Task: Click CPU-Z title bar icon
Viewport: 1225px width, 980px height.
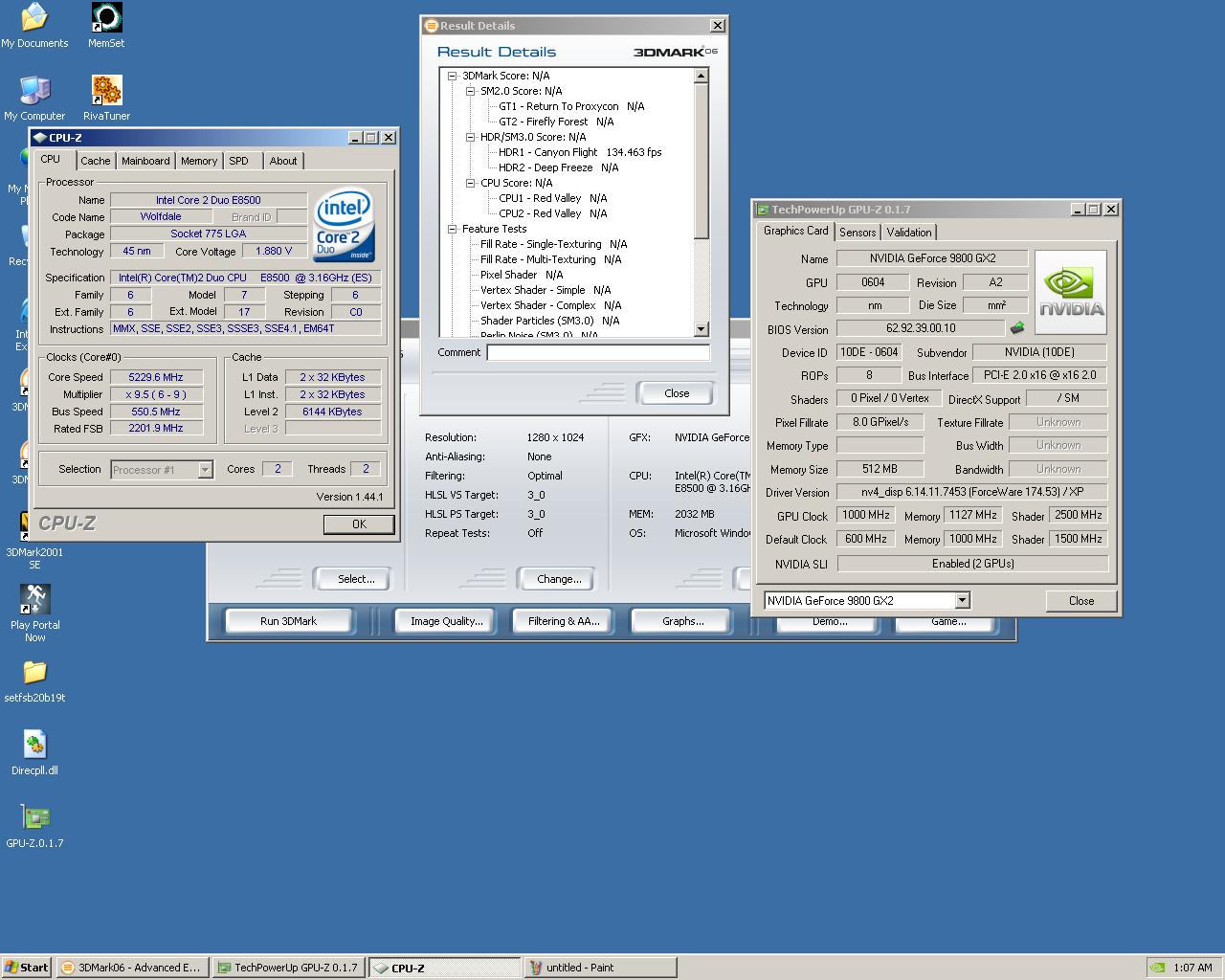Action: (x=39, y=138)
